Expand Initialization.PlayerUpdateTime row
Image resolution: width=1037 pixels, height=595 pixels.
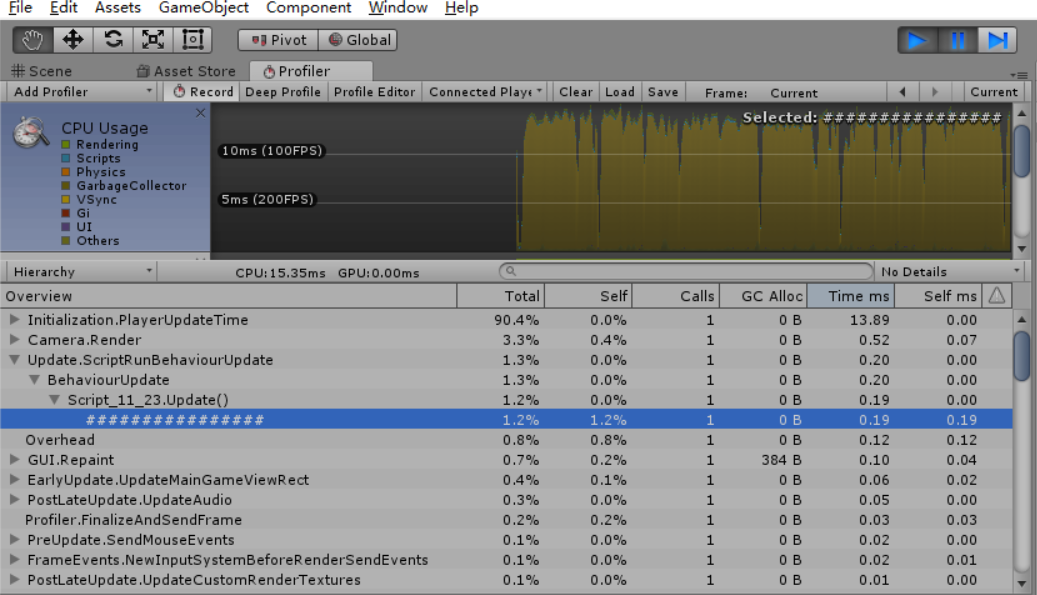(14, 319)
